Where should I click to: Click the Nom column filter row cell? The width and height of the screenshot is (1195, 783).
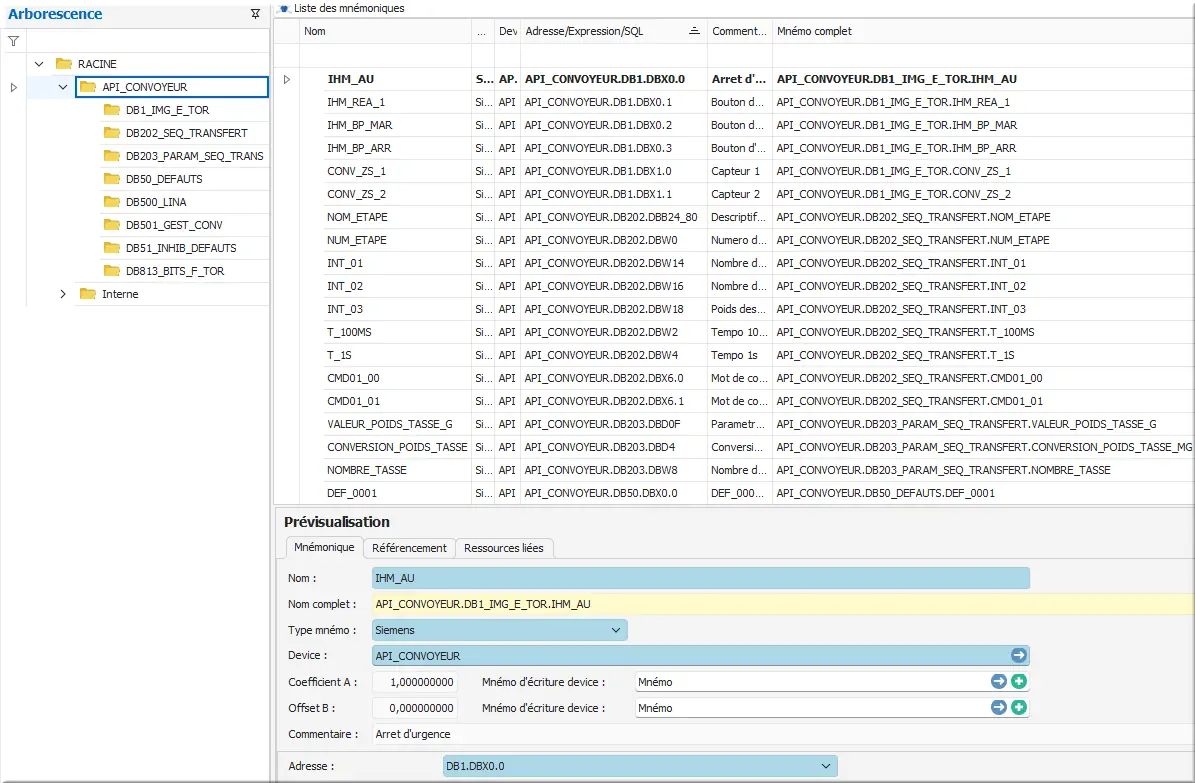[386, 56]
